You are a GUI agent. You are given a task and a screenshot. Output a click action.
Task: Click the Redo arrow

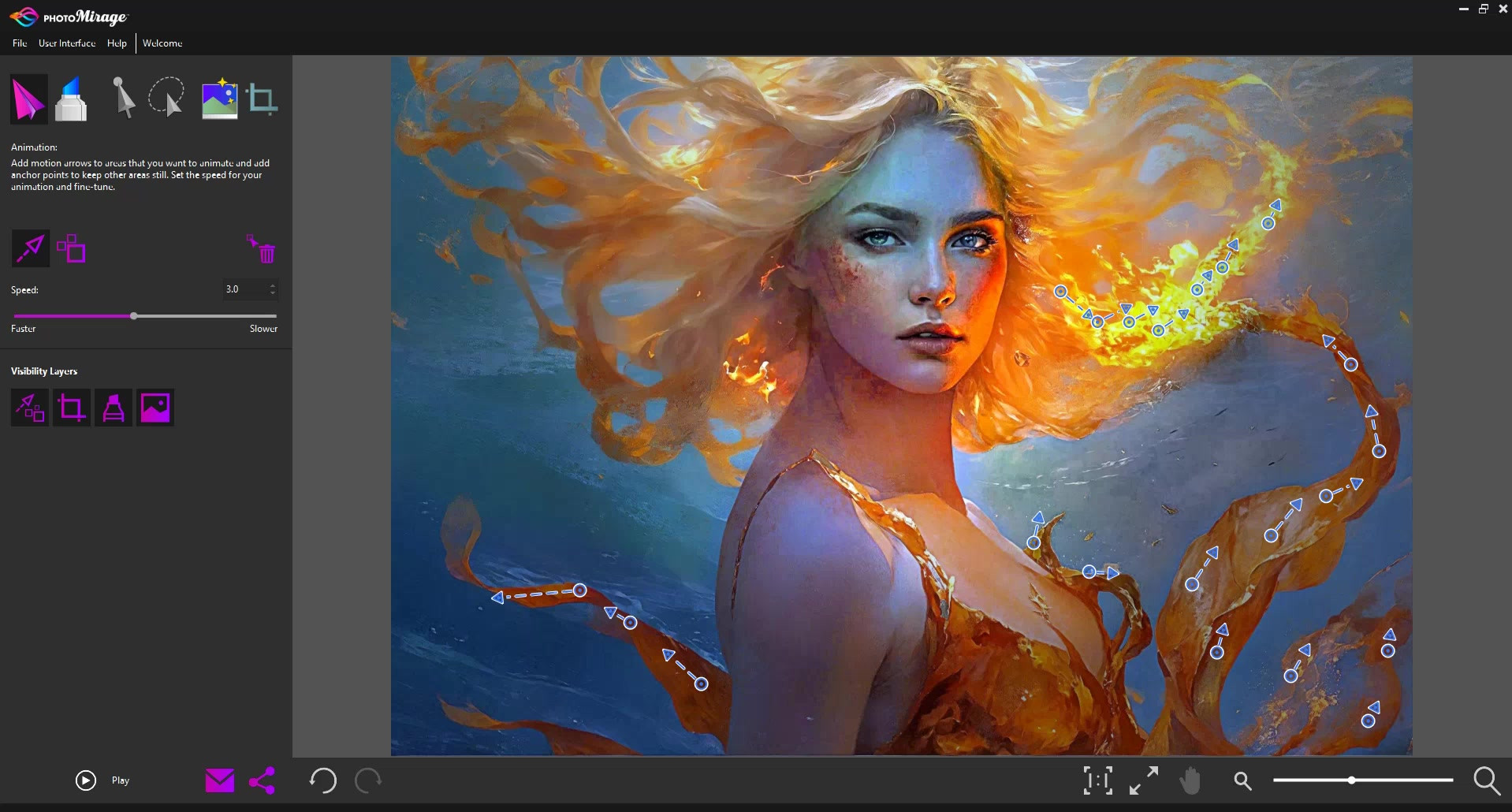tap(368, 780)
